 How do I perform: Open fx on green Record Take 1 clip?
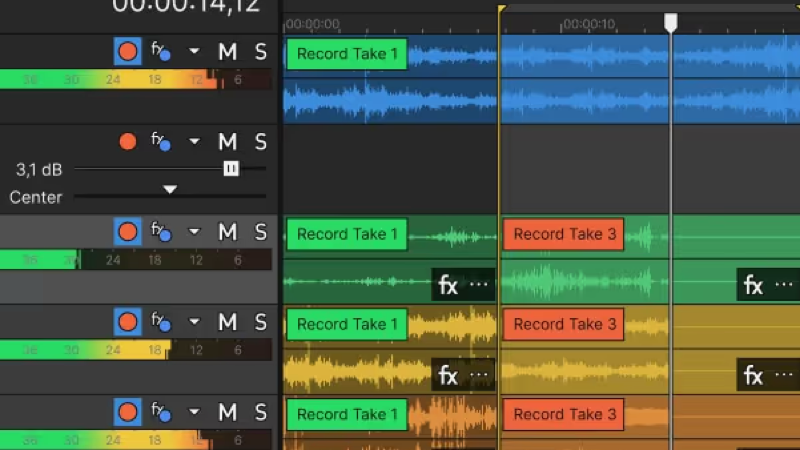(448, 285)
